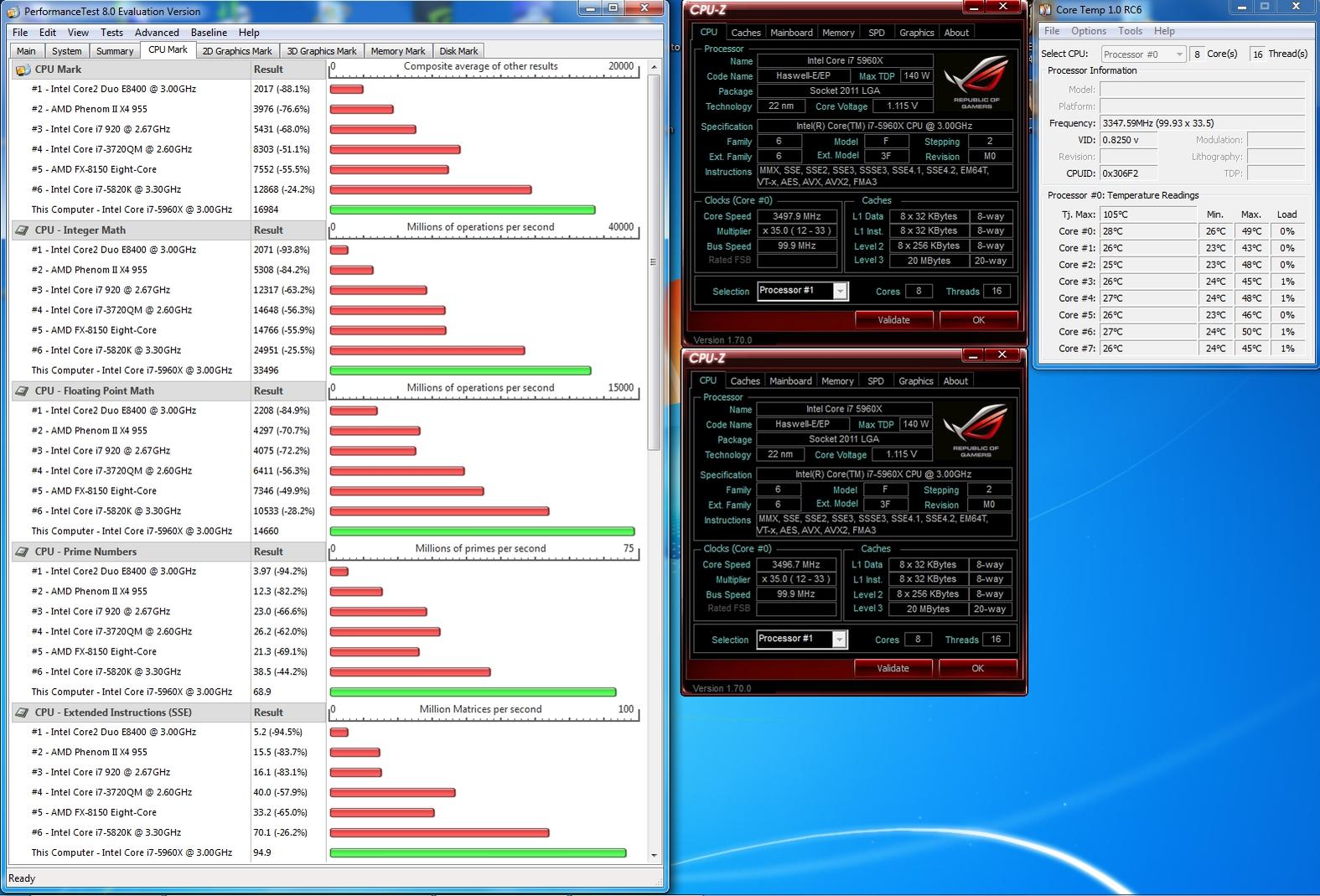Open the Advanced menu
This screenshot has height=896, width=1320.
157,33
